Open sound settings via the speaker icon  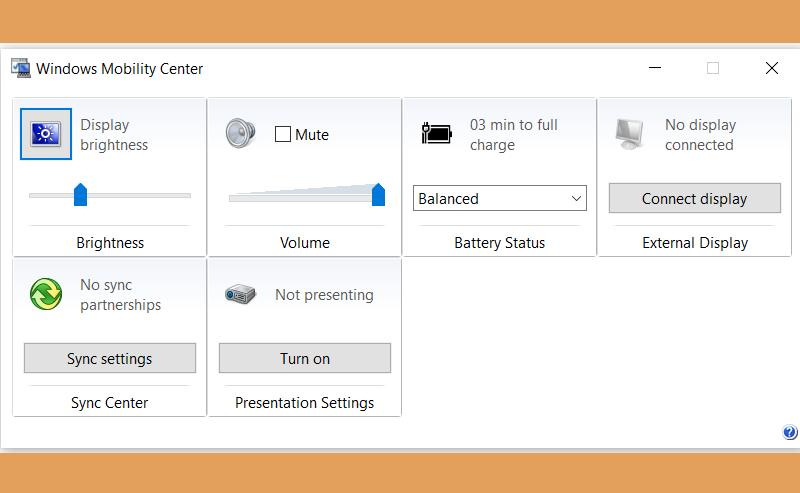240,133
